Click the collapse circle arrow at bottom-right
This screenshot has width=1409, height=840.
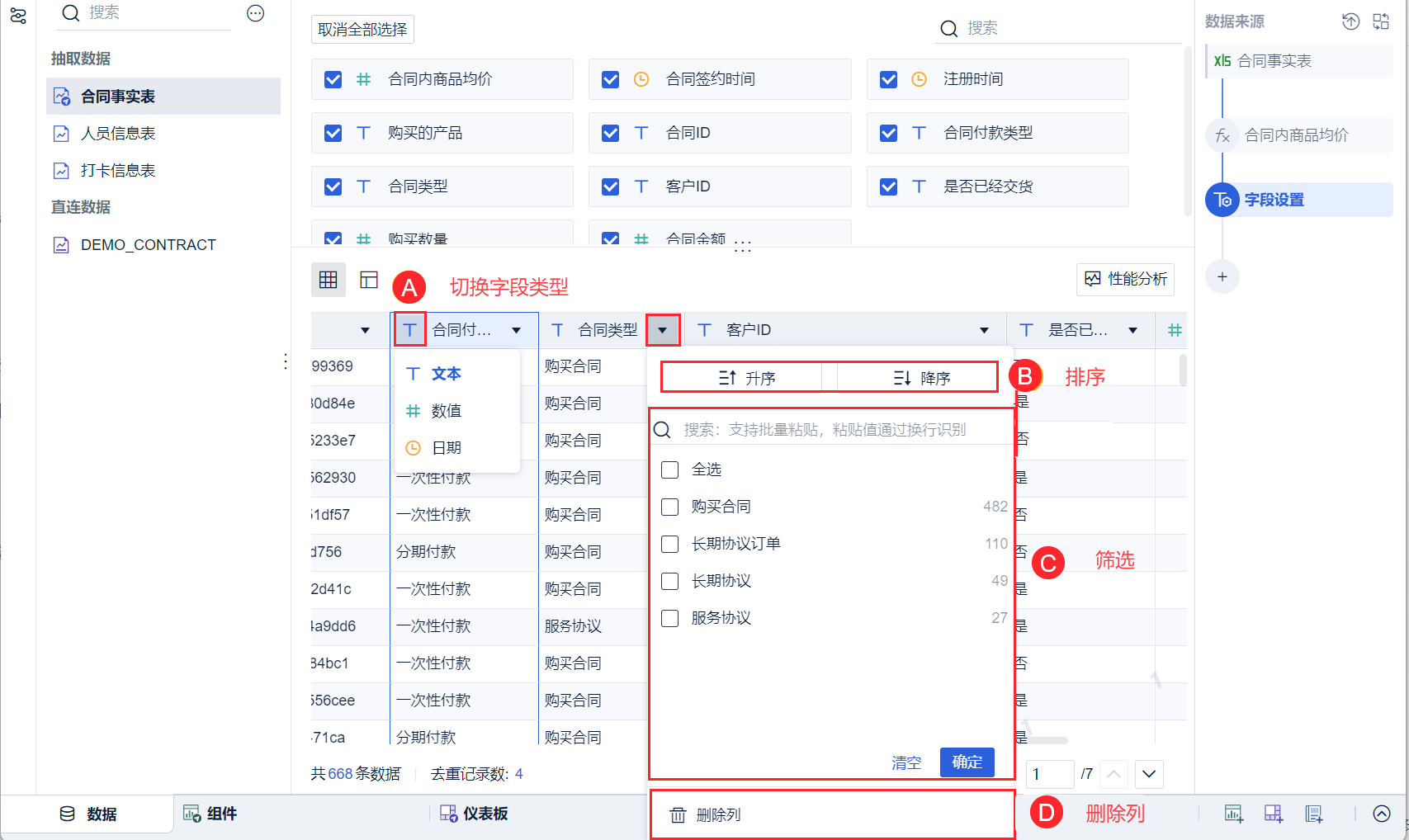tap(1382, 814)
